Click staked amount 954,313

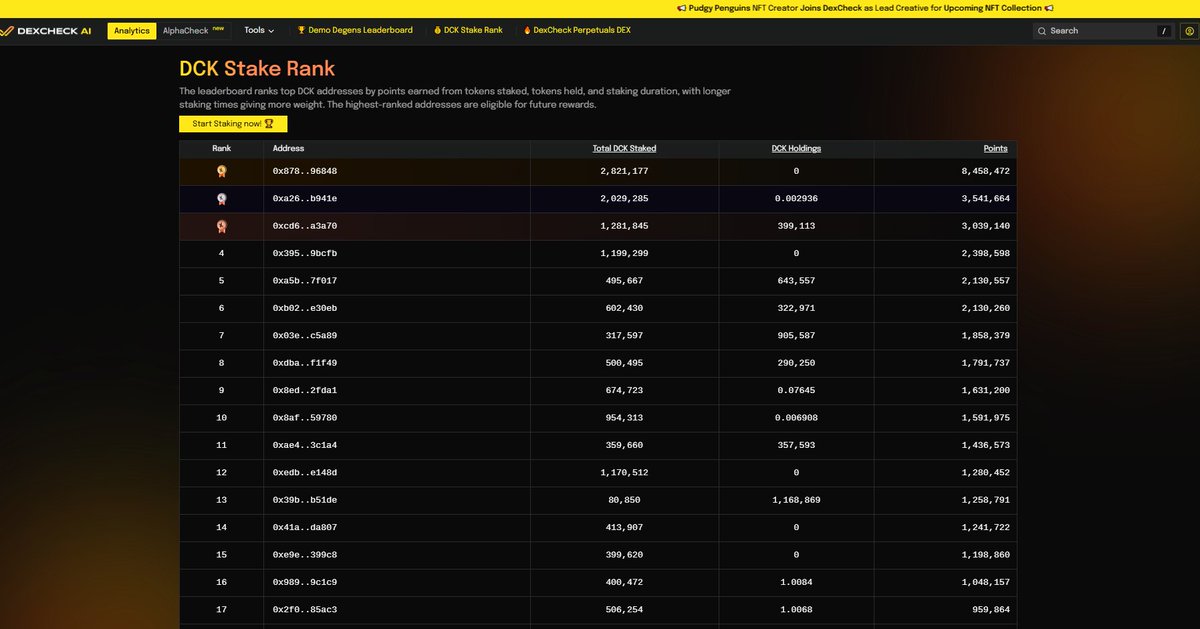(624, 418)
